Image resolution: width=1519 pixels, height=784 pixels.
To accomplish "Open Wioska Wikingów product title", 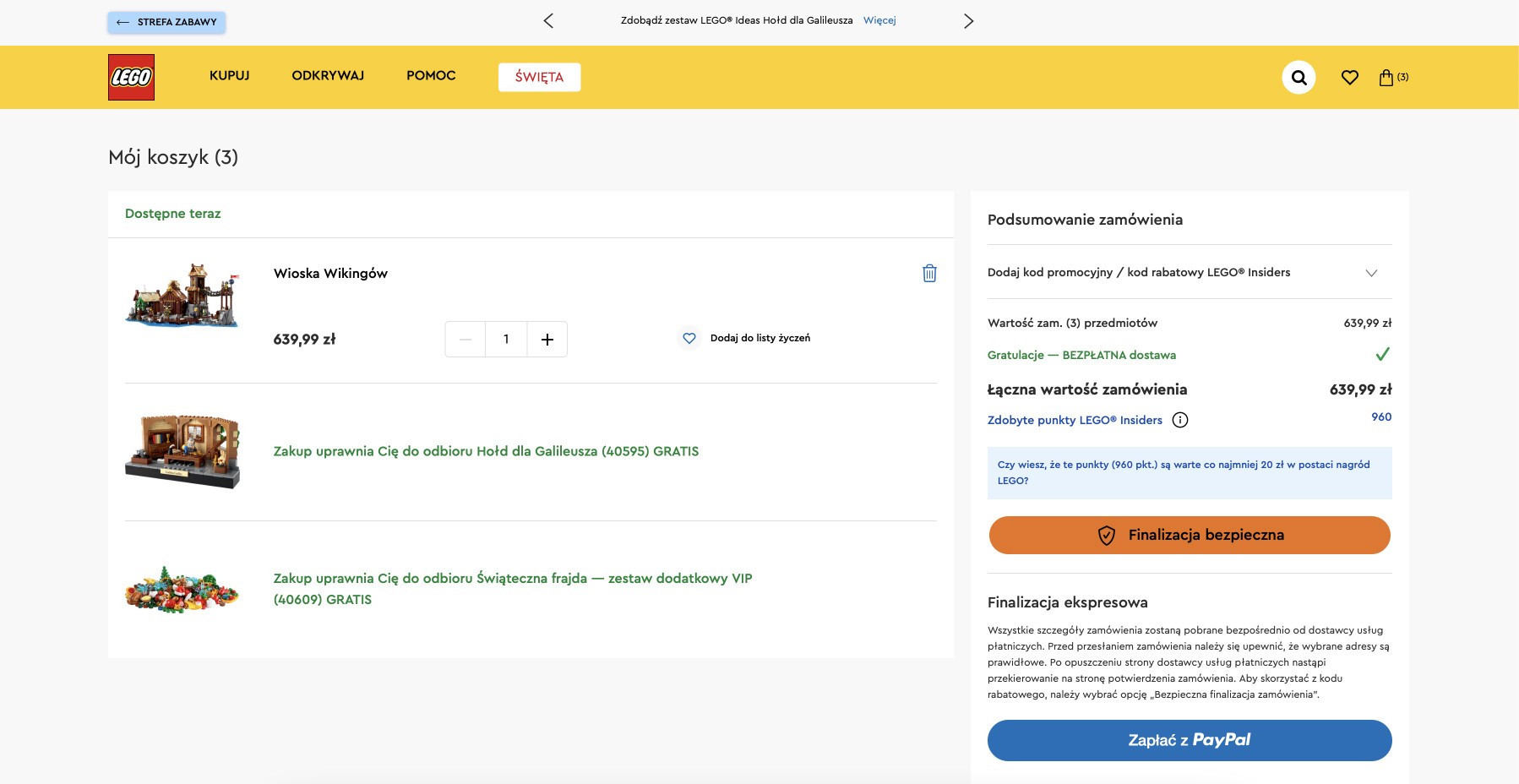I will click(x=330, y=273).
